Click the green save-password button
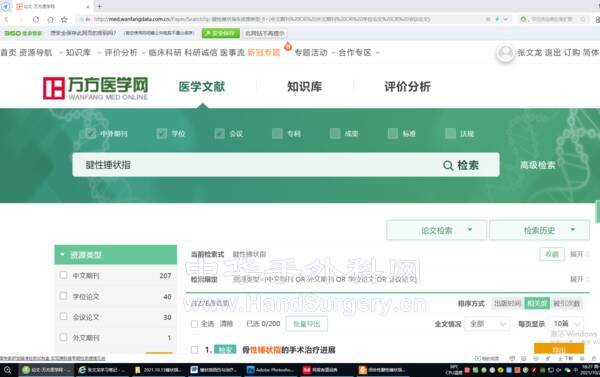Image resolution: width=600 pixels, height=377 pixels. [220, 33]
